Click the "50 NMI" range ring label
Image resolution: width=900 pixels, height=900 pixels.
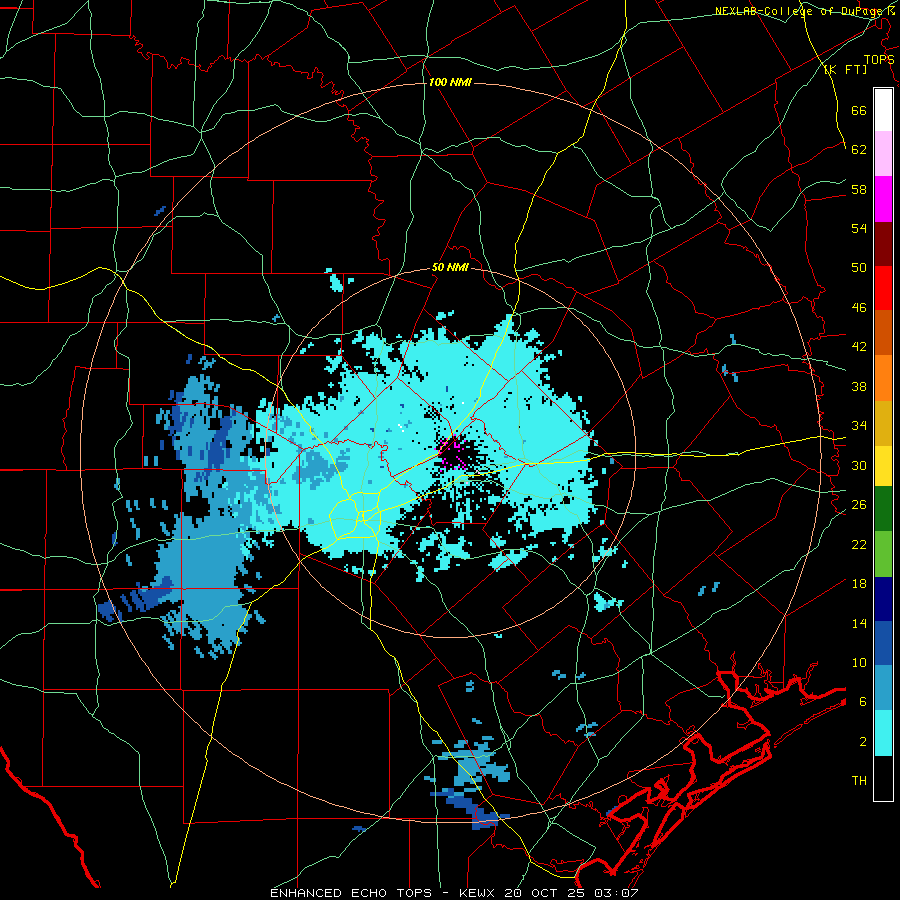[449, 267]
